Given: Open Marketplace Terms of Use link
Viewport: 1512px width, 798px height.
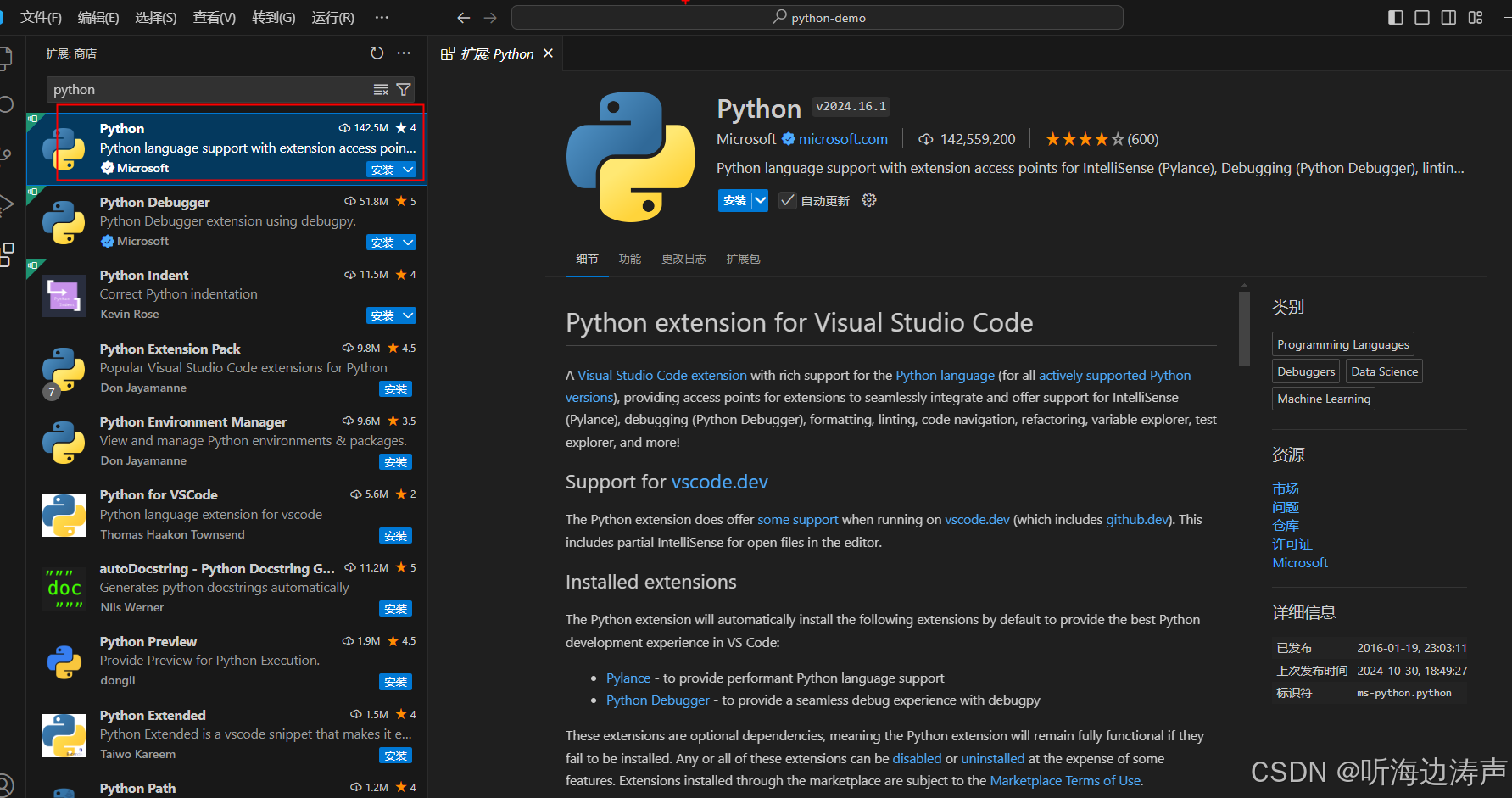Looking at the screenshot, I should (x=1065, y=780).
